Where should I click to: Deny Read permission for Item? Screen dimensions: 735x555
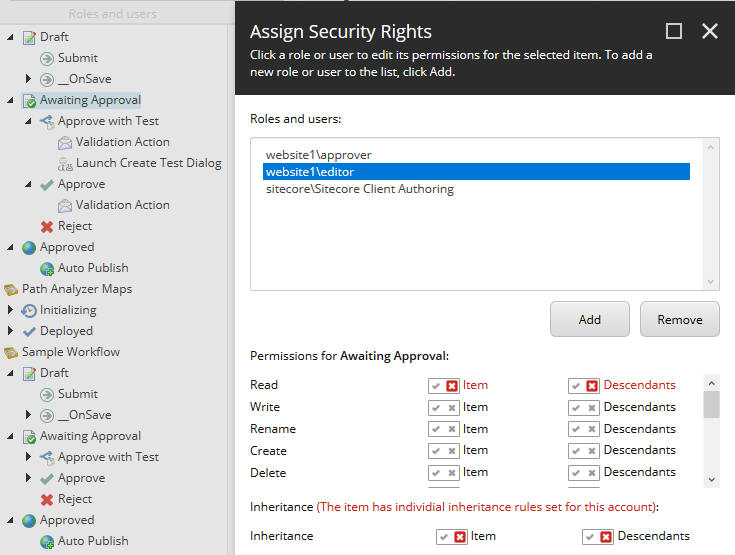[451, 385]
